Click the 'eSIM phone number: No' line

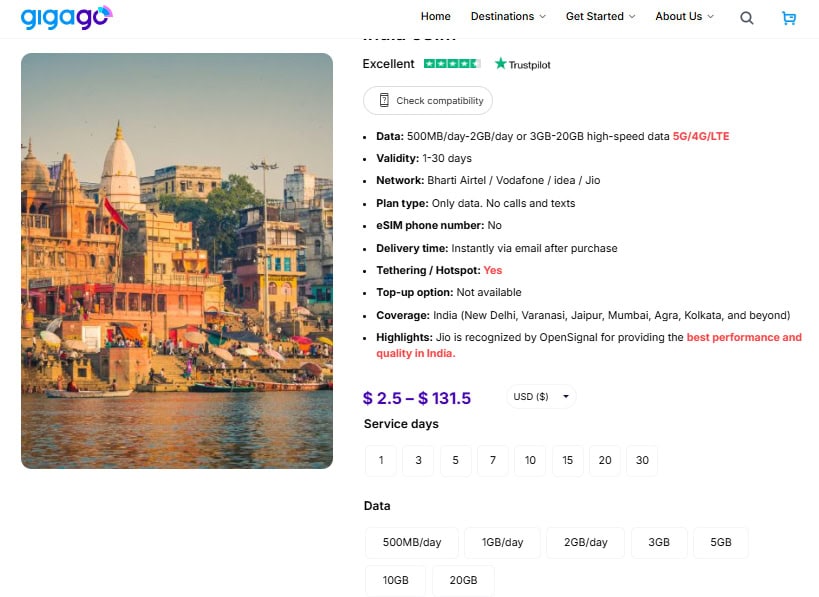(x=439, y=225)
